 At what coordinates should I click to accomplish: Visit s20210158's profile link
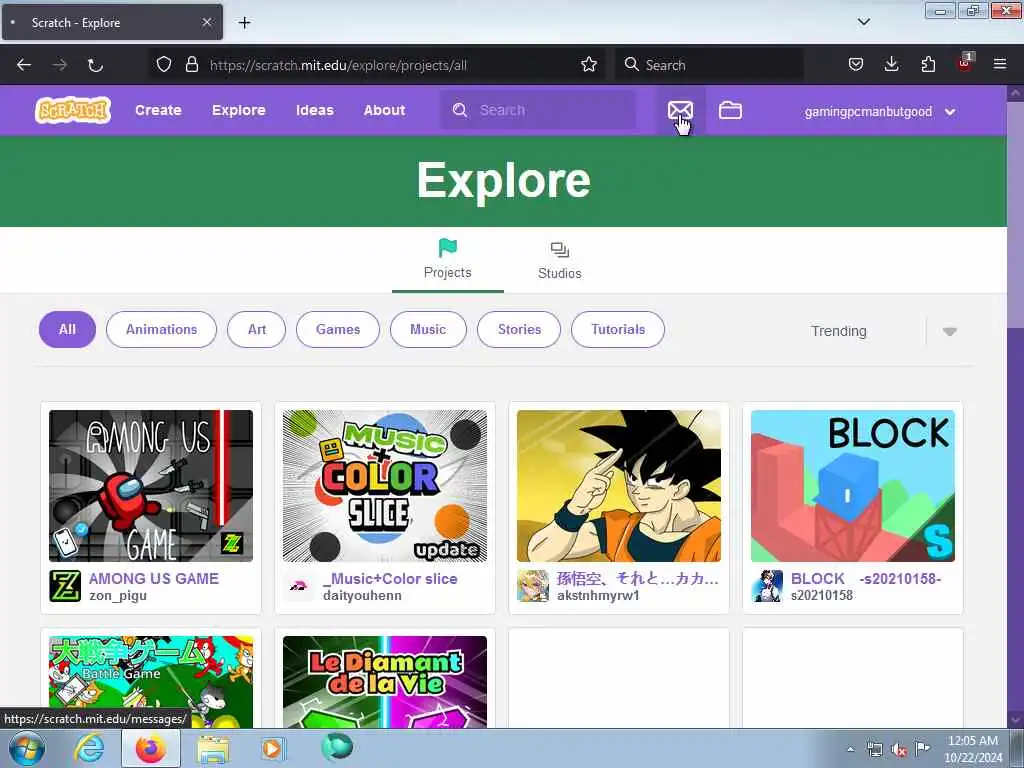[822, 596]
